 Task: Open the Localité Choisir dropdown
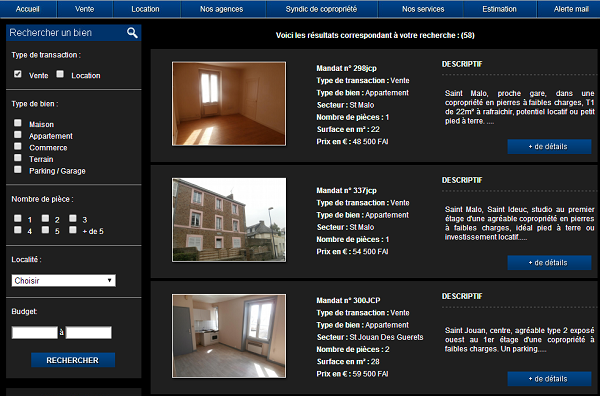[x=64, y=280]
